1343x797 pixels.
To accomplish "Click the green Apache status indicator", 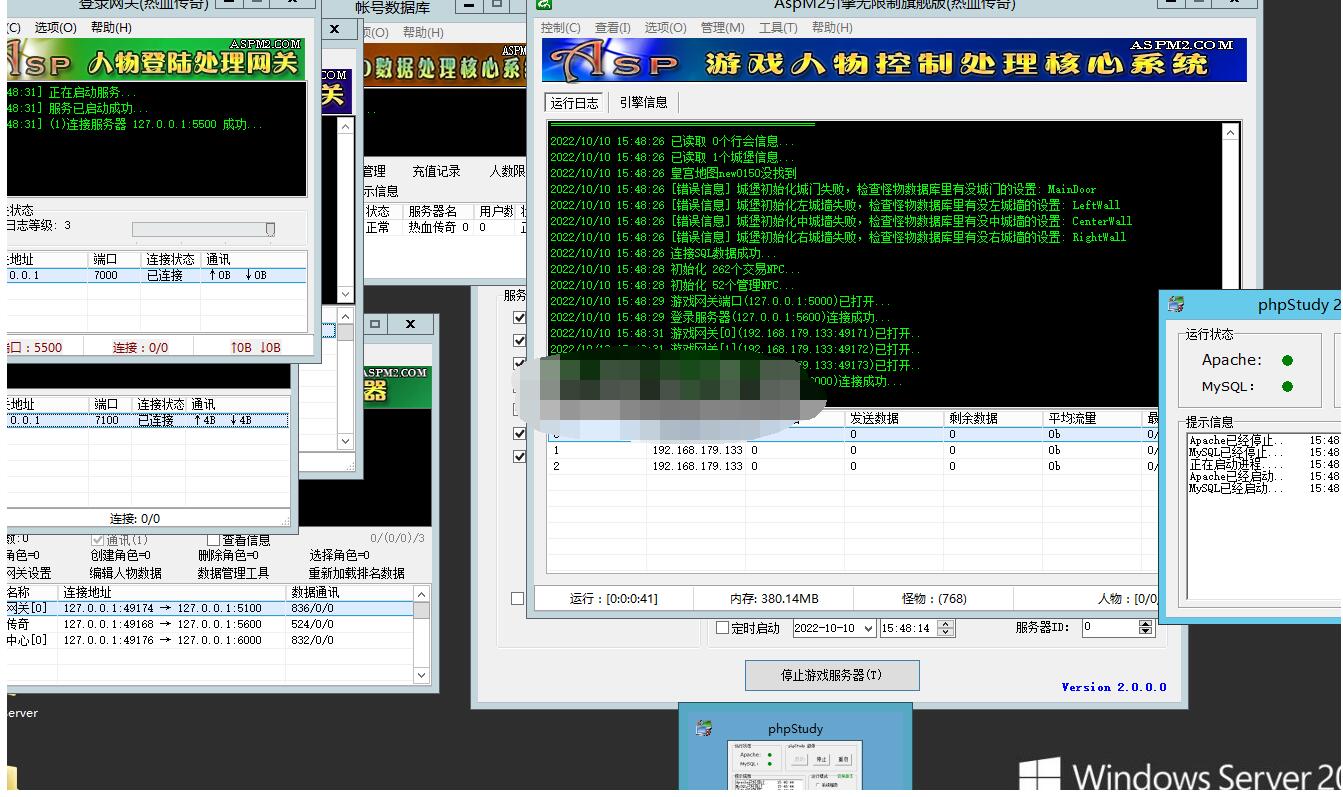I will (1287, 360).
